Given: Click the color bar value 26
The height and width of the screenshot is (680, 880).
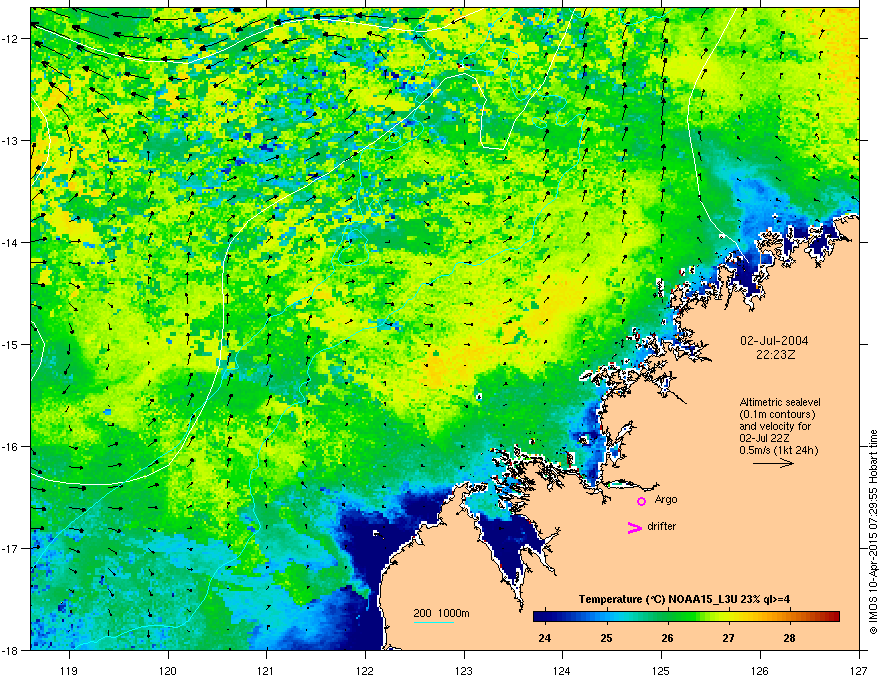Looking at the screenshot, I should click(x=667, y=638).
